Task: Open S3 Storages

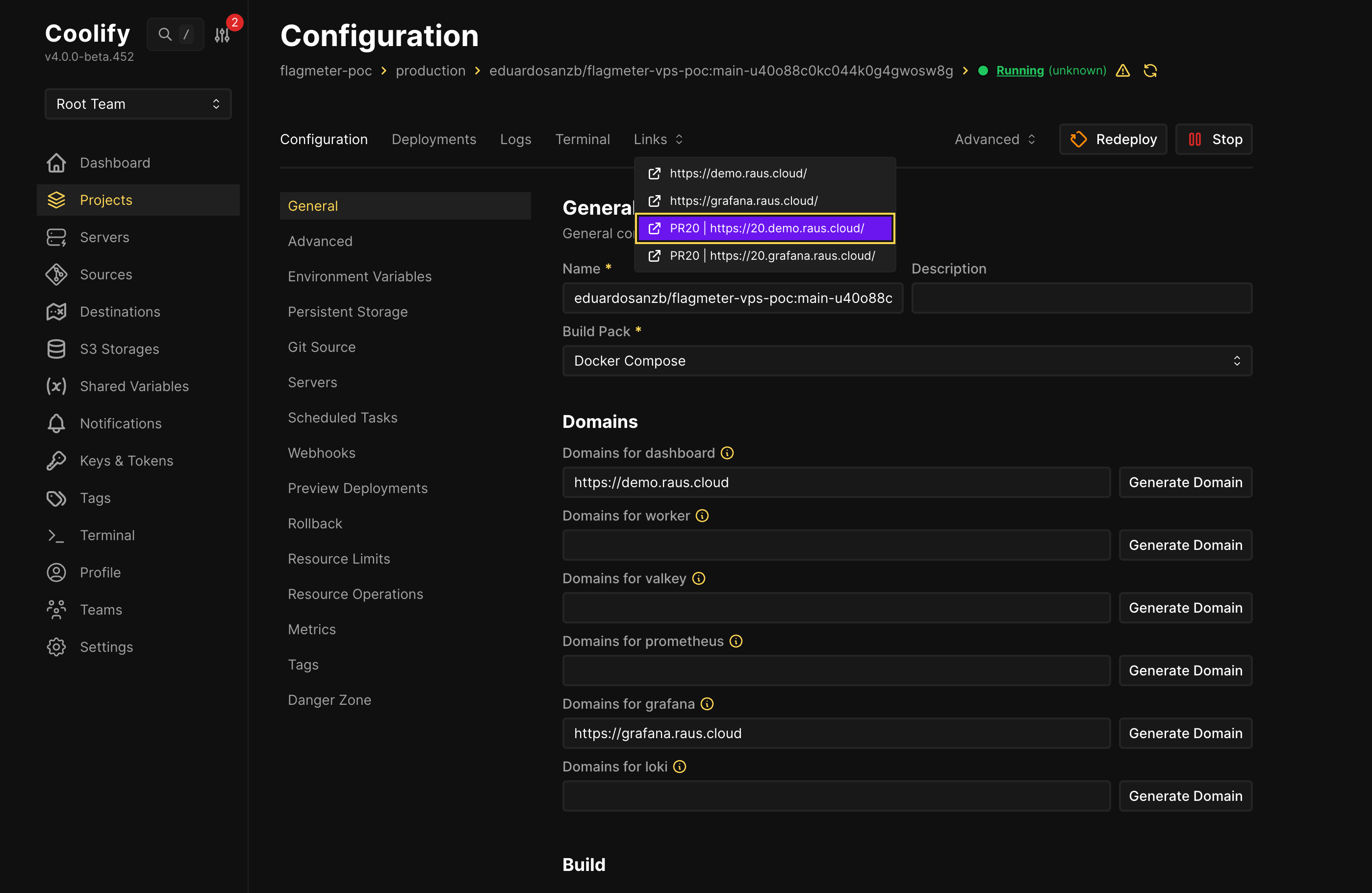Action: tap(119, 348)
